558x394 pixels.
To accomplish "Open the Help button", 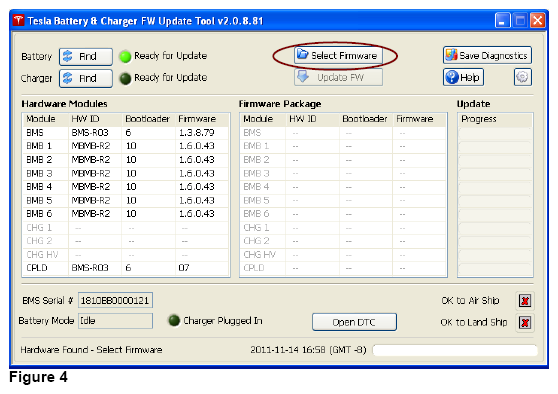I will (x=463, y=77).
